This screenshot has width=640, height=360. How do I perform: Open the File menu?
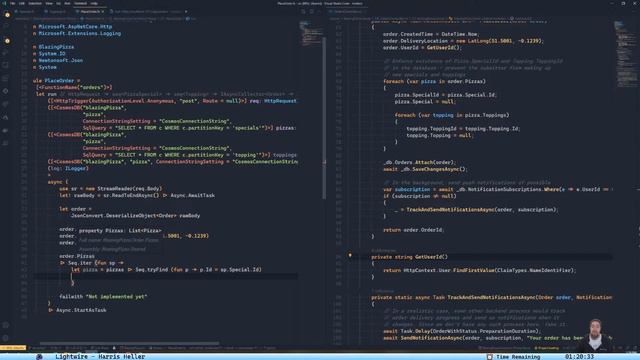point(13,3)
